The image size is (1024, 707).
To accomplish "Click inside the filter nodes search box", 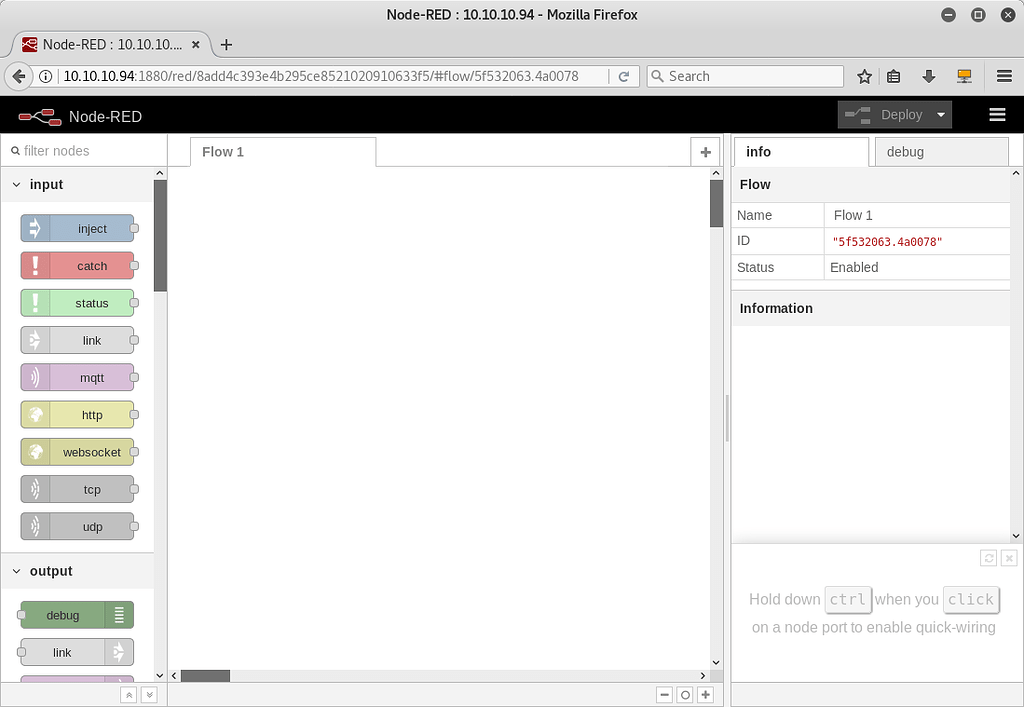I will click(x=80, y=151).
